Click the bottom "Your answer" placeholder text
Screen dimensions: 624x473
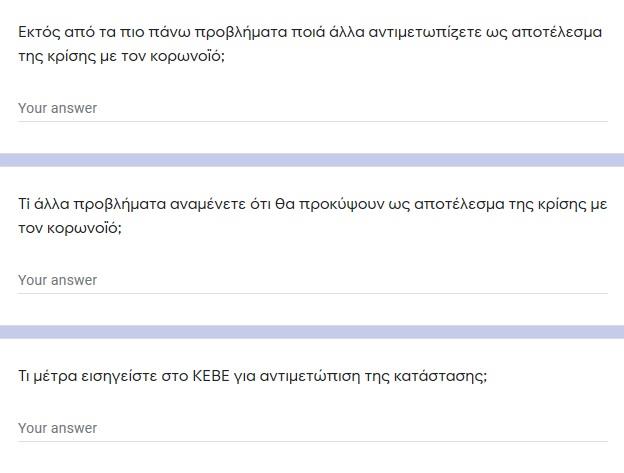[x=58, y=428]
